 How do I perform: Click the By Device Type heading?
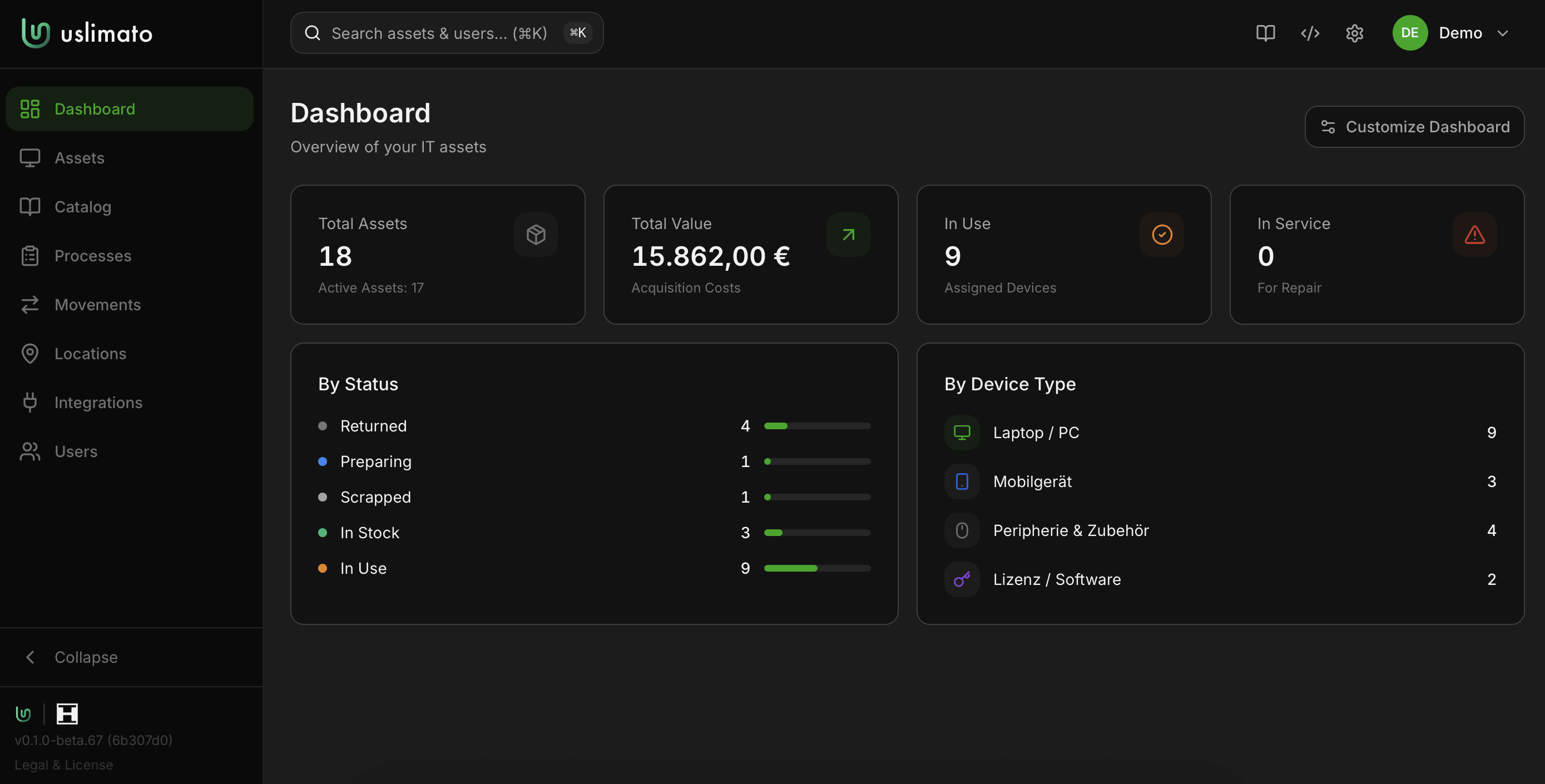click(x=1010, y=384)
